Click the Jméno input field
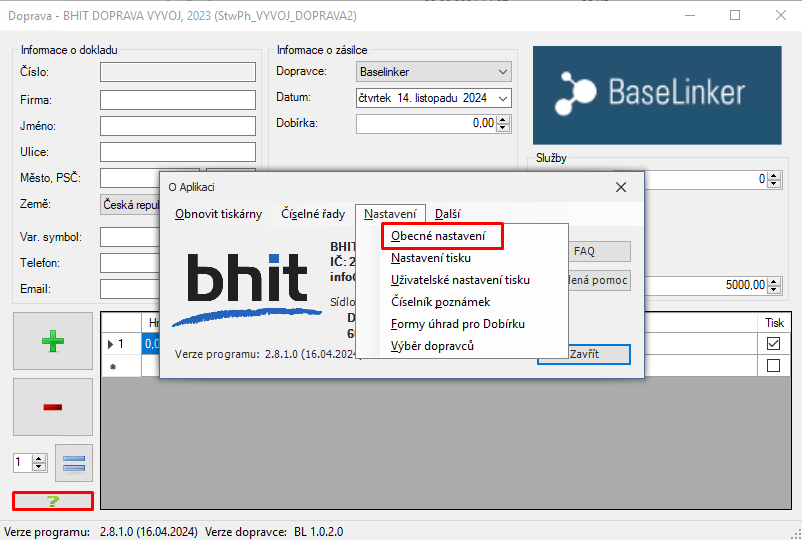The image size is (802, 540). click(x=177, y=126)
